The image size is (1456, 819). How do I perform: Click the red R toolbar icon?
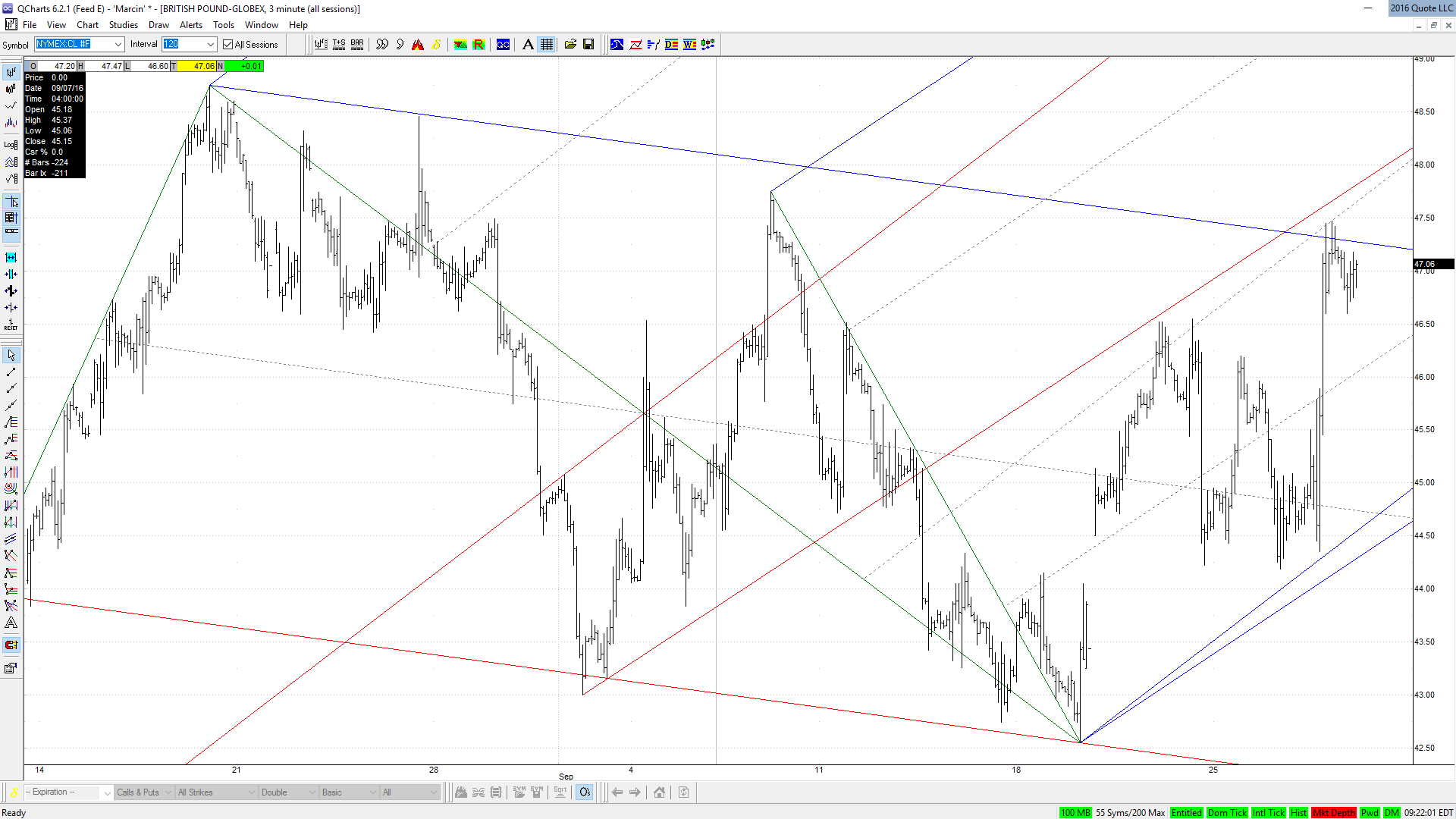(479, 45)
